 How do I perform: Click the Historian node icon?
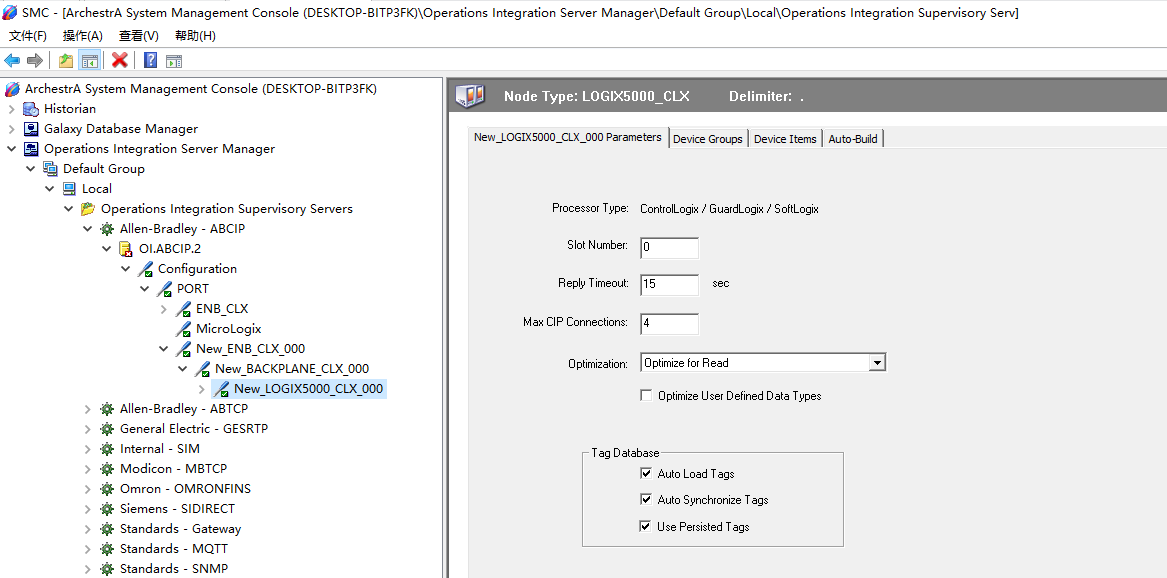point(31,109)
